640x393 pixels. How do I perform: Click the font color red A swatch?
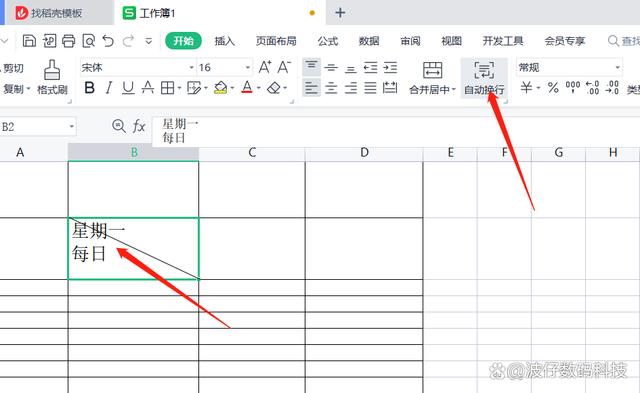247,87
